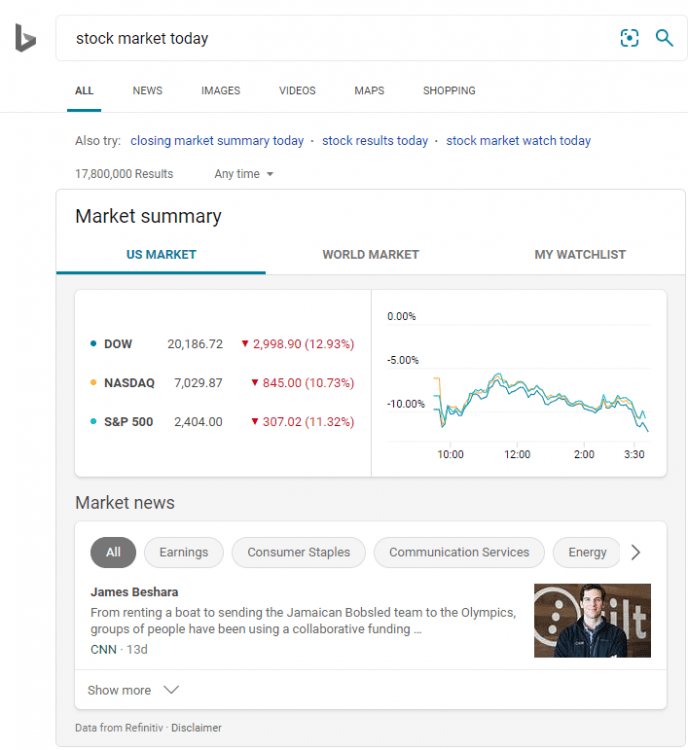Screen dimensions: 688x750
Task: Click stock market watch today suggestion
Action: point(518,141)
